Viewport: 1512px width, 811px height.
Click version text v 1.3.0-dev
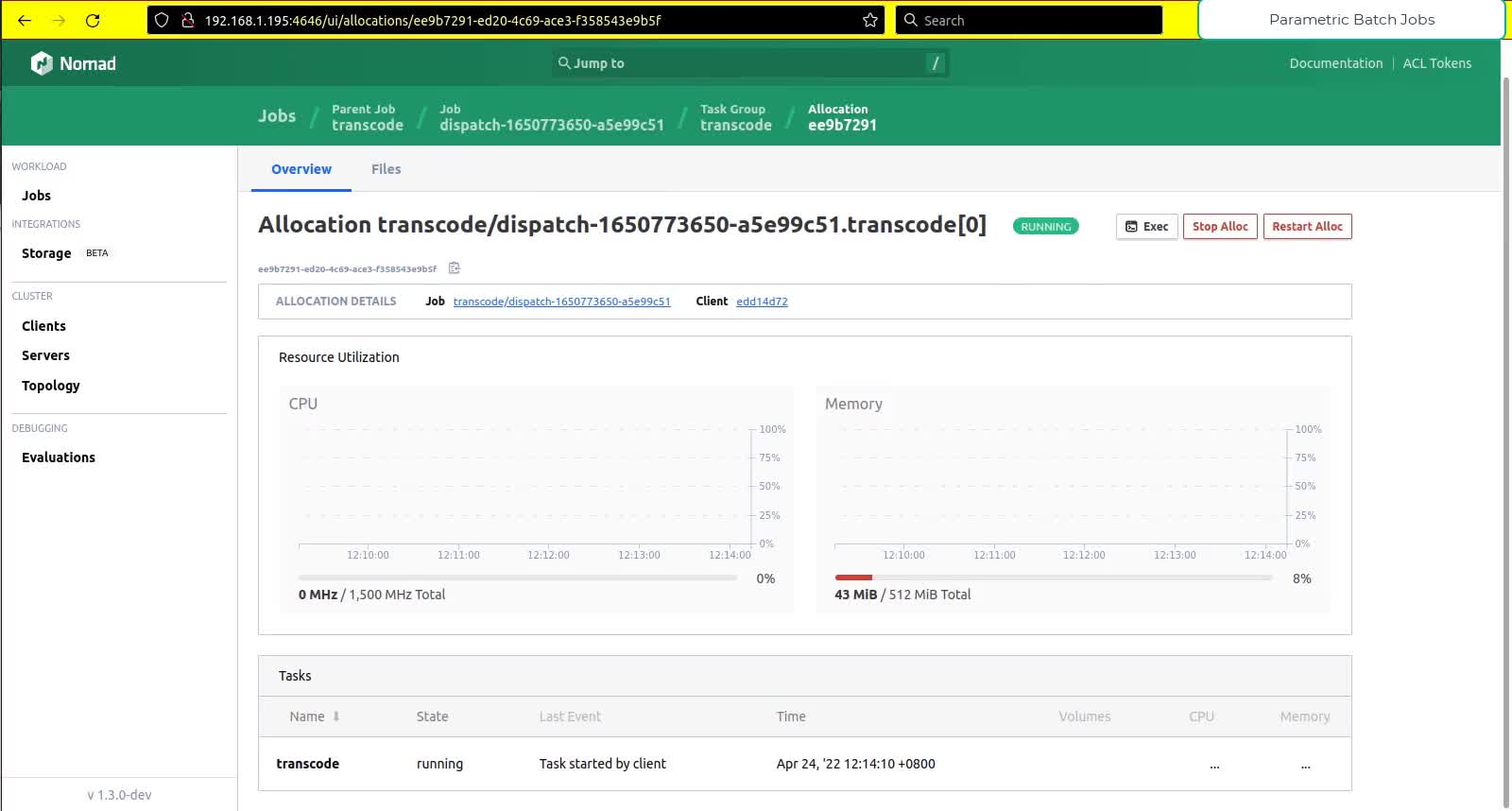pos(119,795)
